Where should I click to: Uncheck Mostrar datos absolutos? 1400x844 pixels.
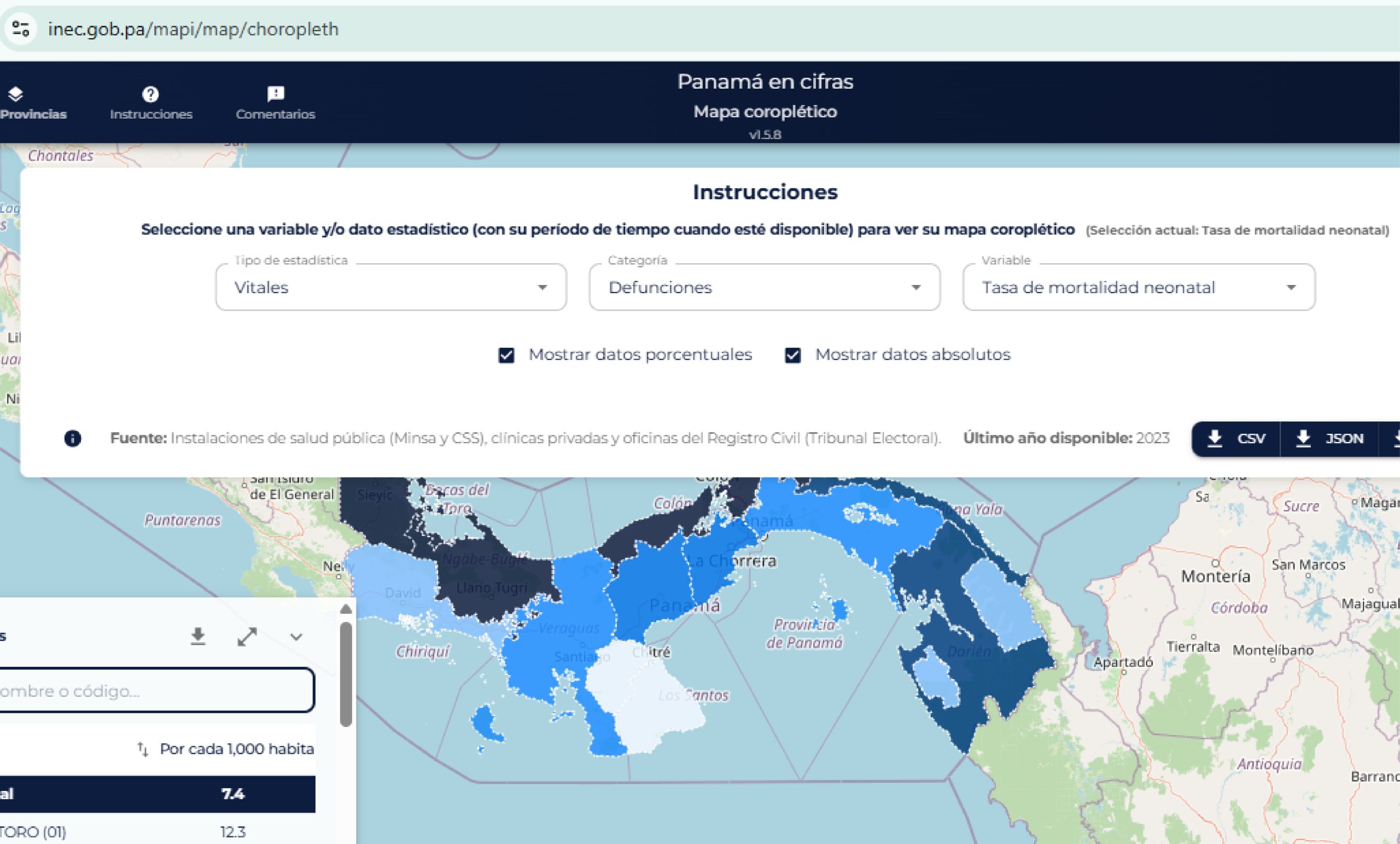pos(792,355)
